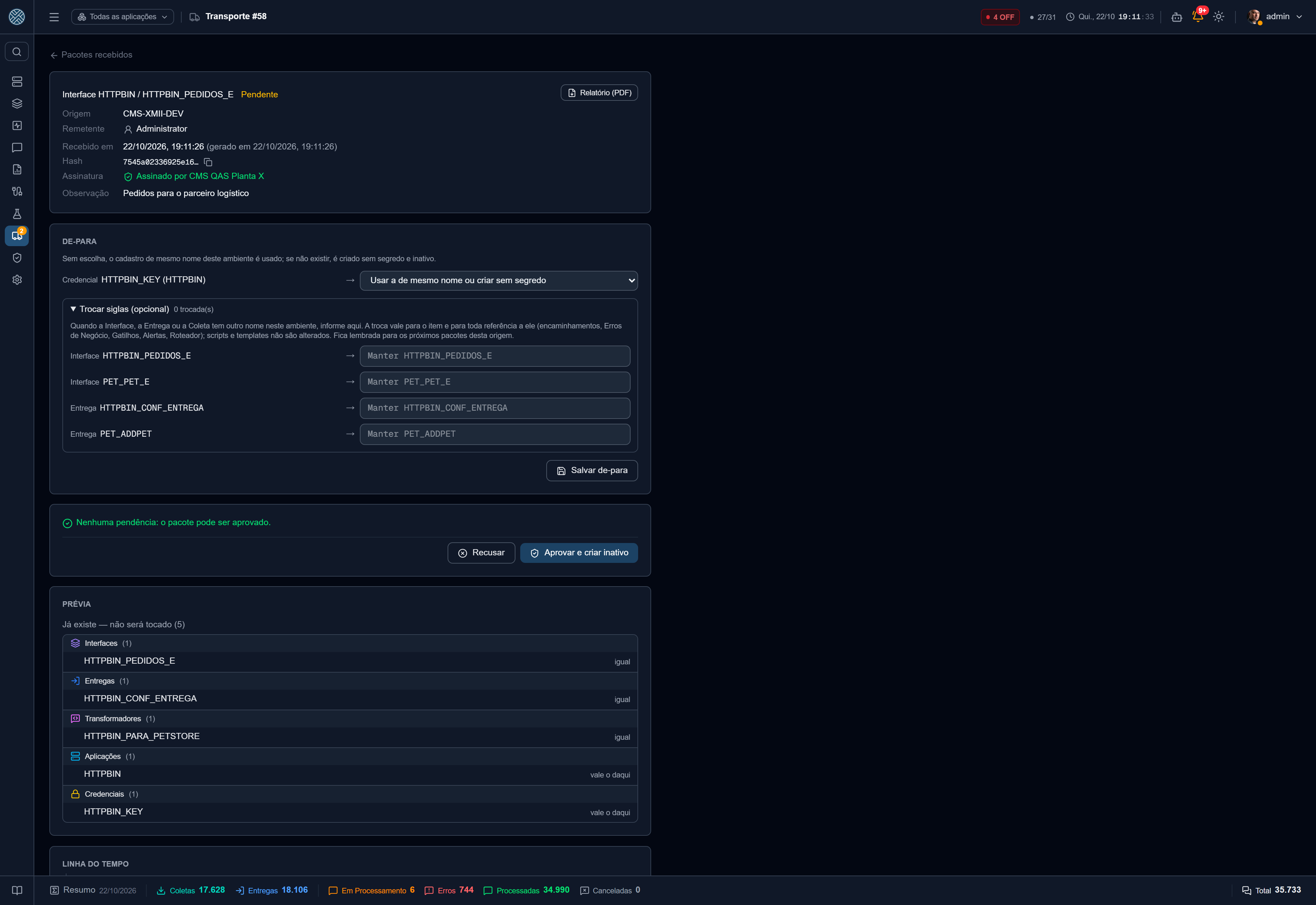The width and height of the screenshot is (1316, 905).
Task: Open the 'Todas as aplicações' dropdown
Action: tap(122, 17)
